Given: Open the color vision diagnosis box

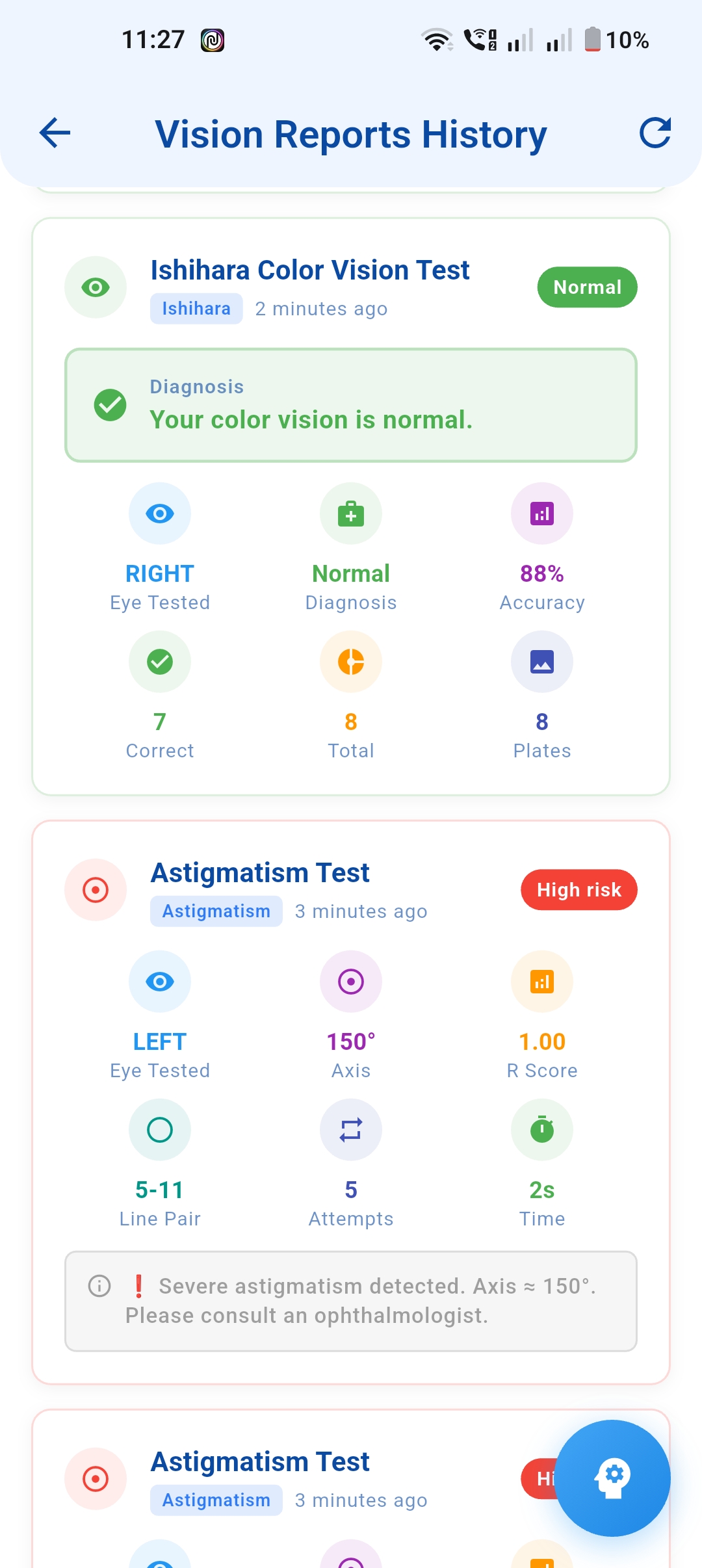Looking at the screenshot, I should tap(351, 406).
